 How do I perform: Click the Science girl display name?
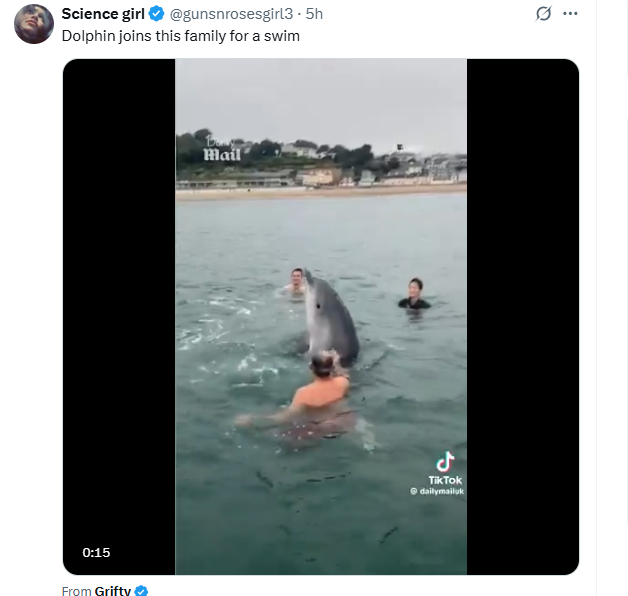pyautogui.click(x=103, y=14)
